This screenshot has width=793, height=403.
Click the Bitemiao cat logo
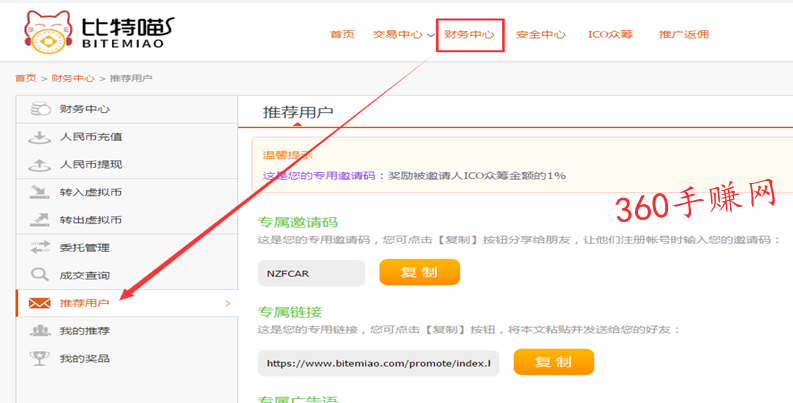pos(49,32)
